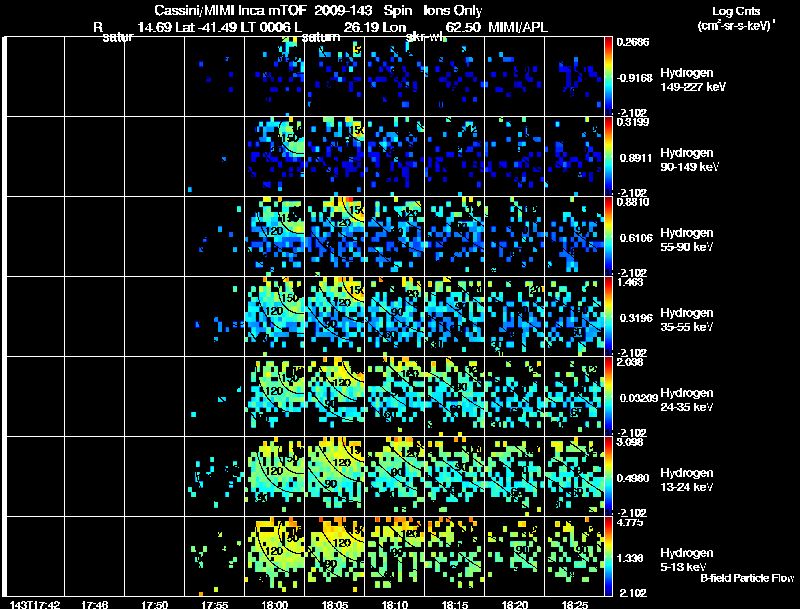Viewport: 800px width, 609px height.
Task: Click the -0.9168 colorbar midpoint value
Action: 635,78
